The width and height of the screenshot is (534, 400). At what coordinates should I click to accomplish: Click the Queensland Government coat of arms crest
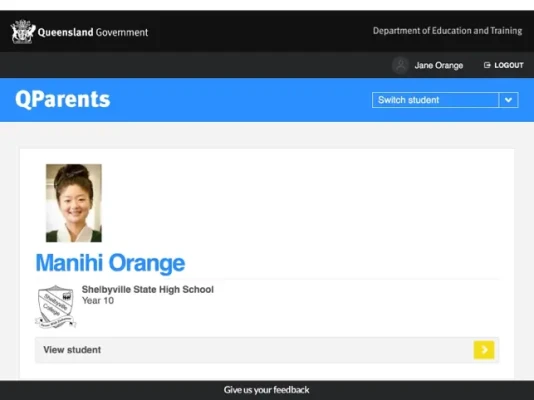click(23, 32)
